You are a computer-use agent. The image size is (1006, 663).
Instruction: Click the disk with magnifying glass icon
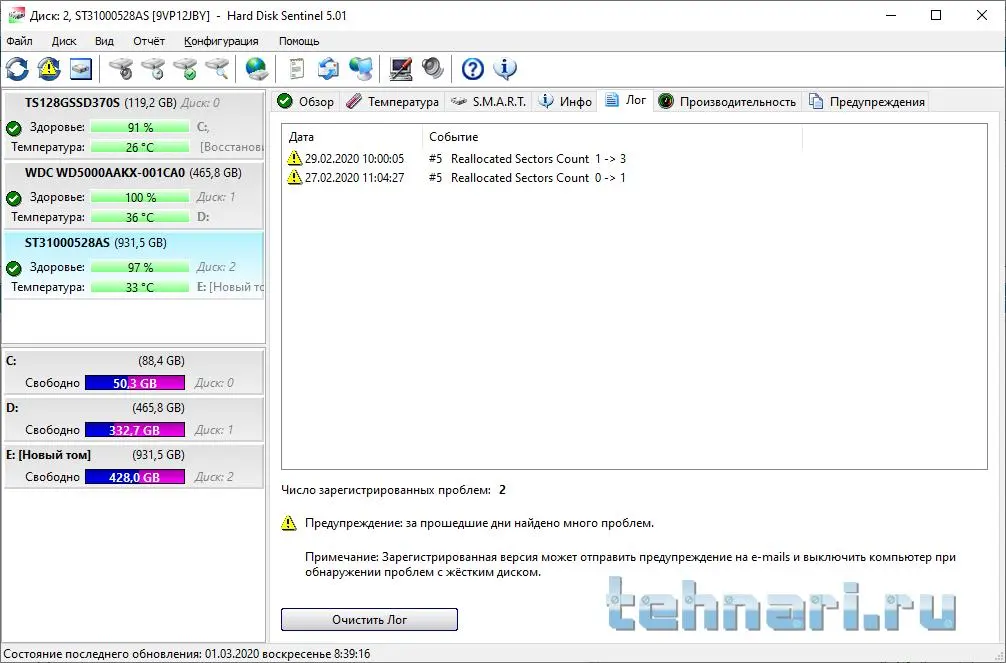pyautogui.click(x=217, y=69)
